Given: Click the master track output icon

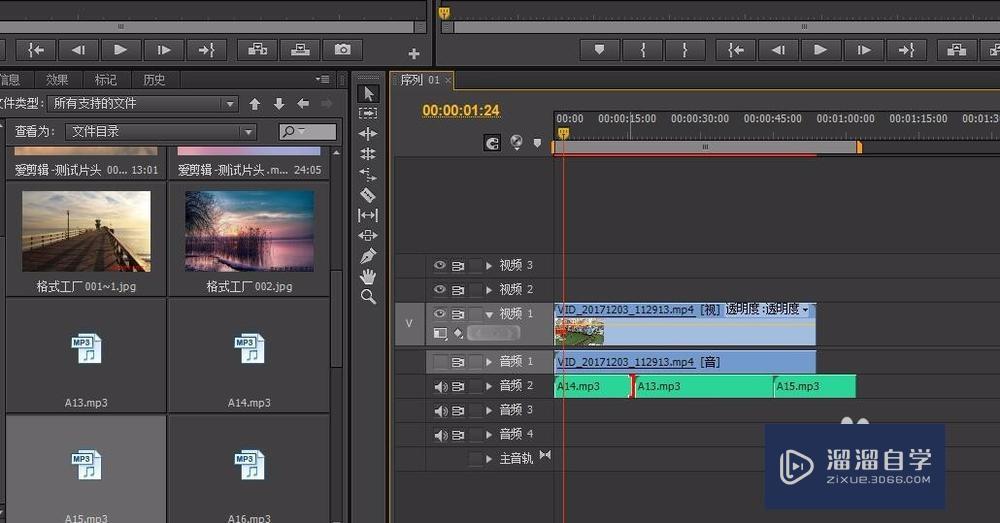Looking at the screenshot, I should 545,455.
